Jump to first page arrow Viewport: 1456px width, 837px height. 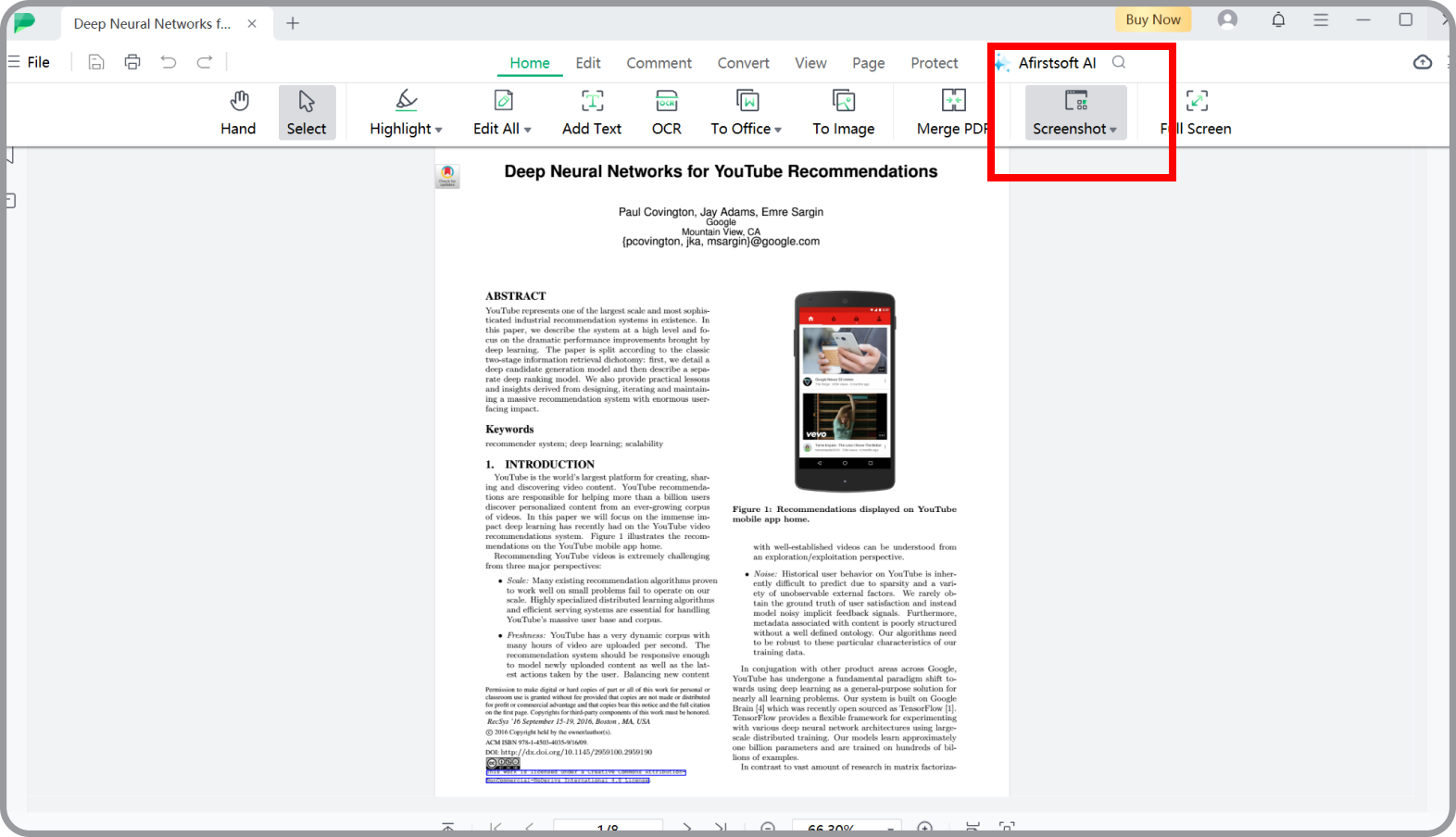pos(496,828)
